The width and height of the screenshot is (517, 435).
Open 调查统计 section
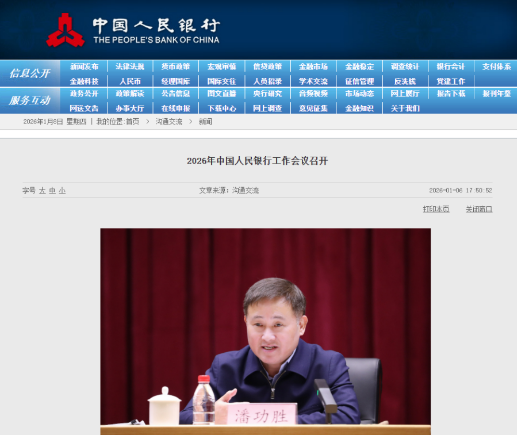click(405, 67)
